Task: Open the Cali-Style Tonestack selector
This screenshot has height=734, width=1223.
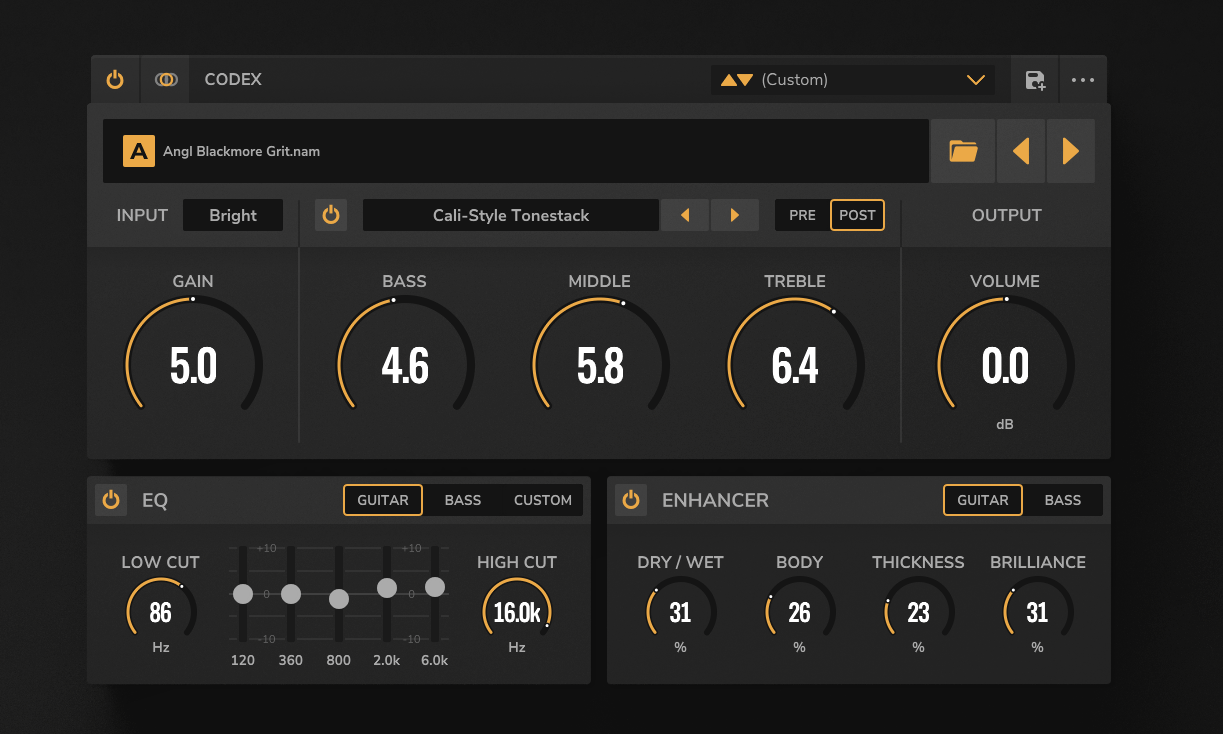Action: (x=510, y=215)
